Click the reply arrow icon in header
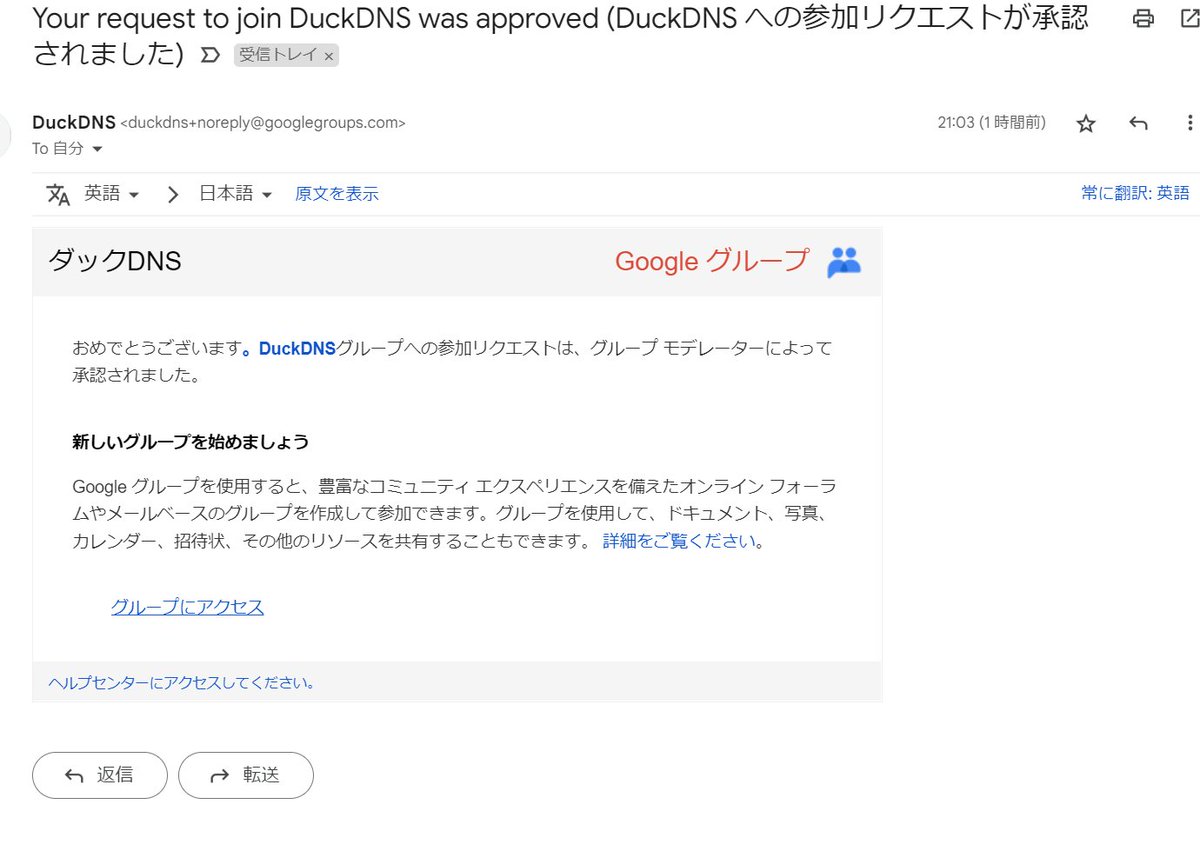Screen dimensions: 1200x851 tap(1138, 123)
